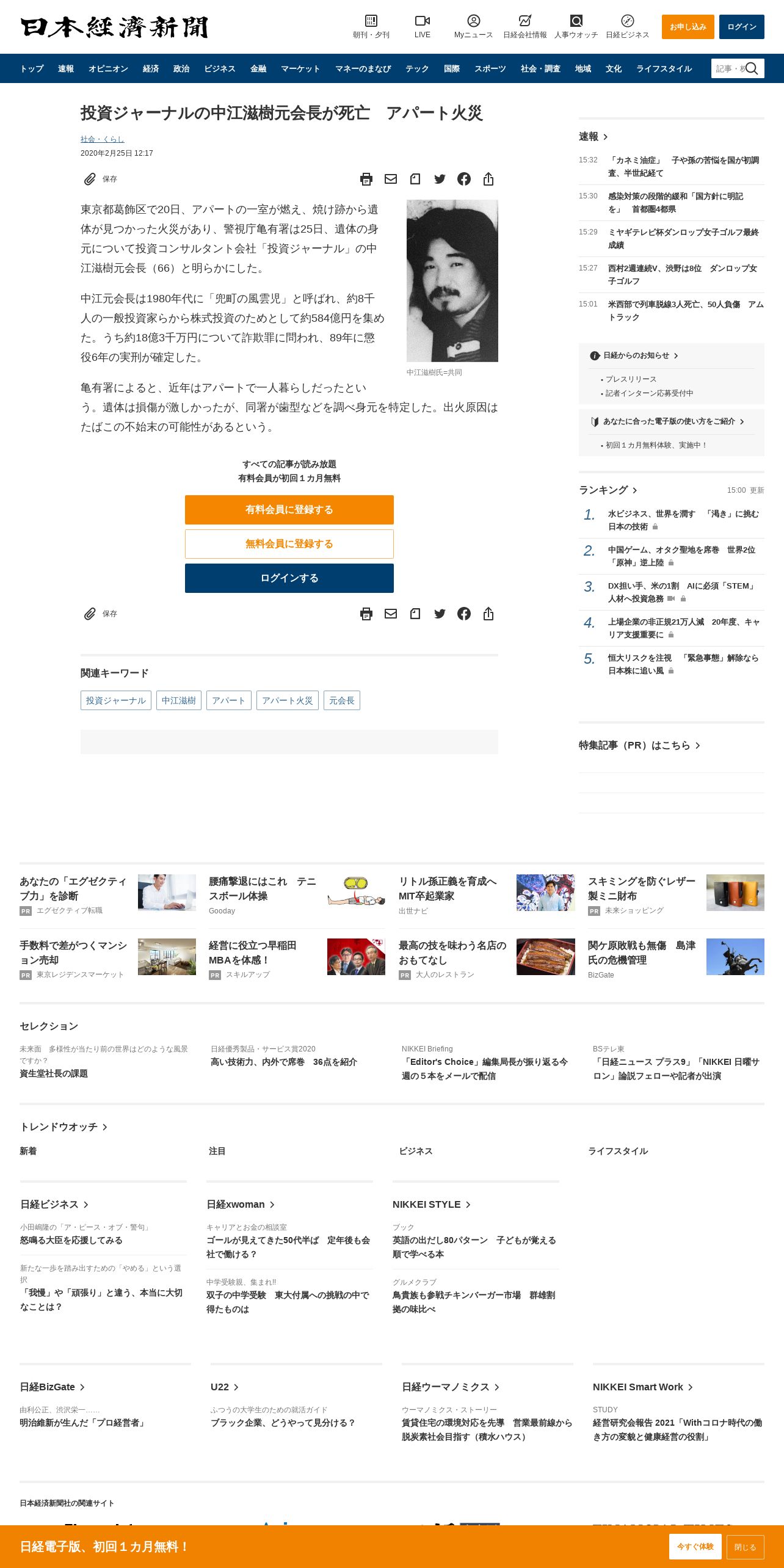Click 有料会員に登録する button
784x1568 pixels.
click(289, 510)
